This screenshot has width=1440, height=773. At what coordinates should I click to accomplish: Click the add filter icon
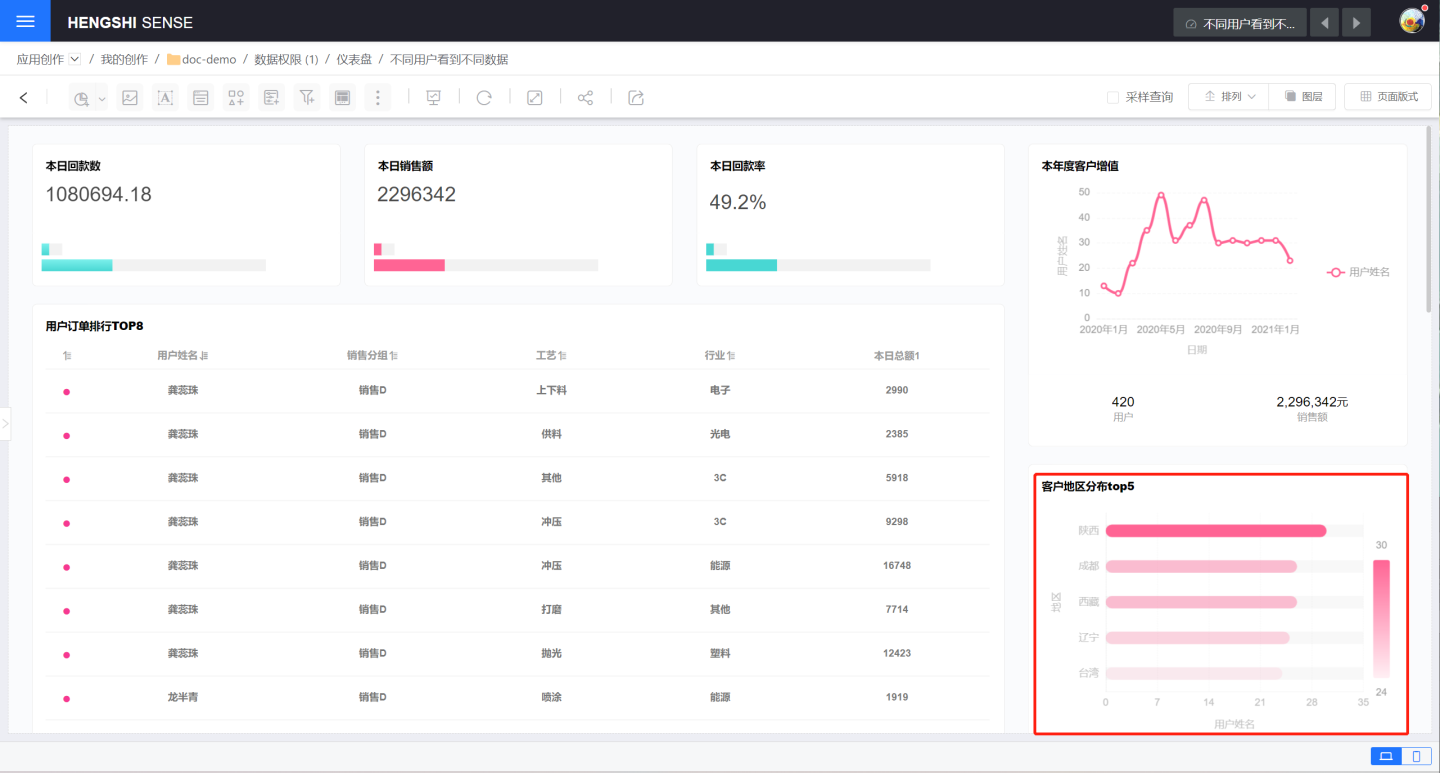(307, 97)
